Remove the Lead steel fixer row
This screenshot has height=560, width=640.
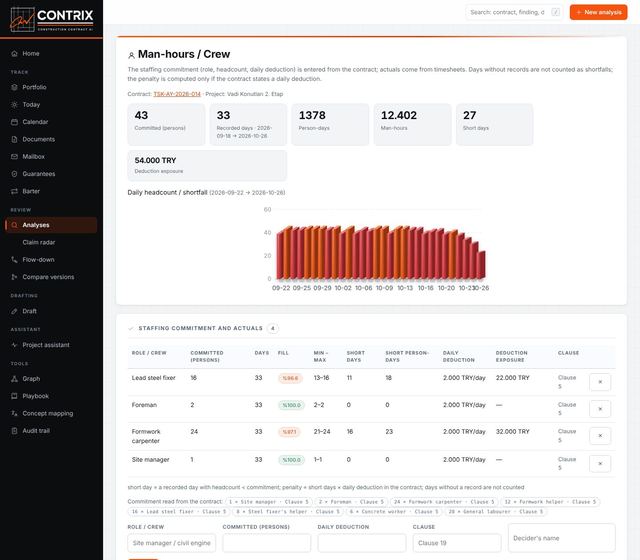600,382
